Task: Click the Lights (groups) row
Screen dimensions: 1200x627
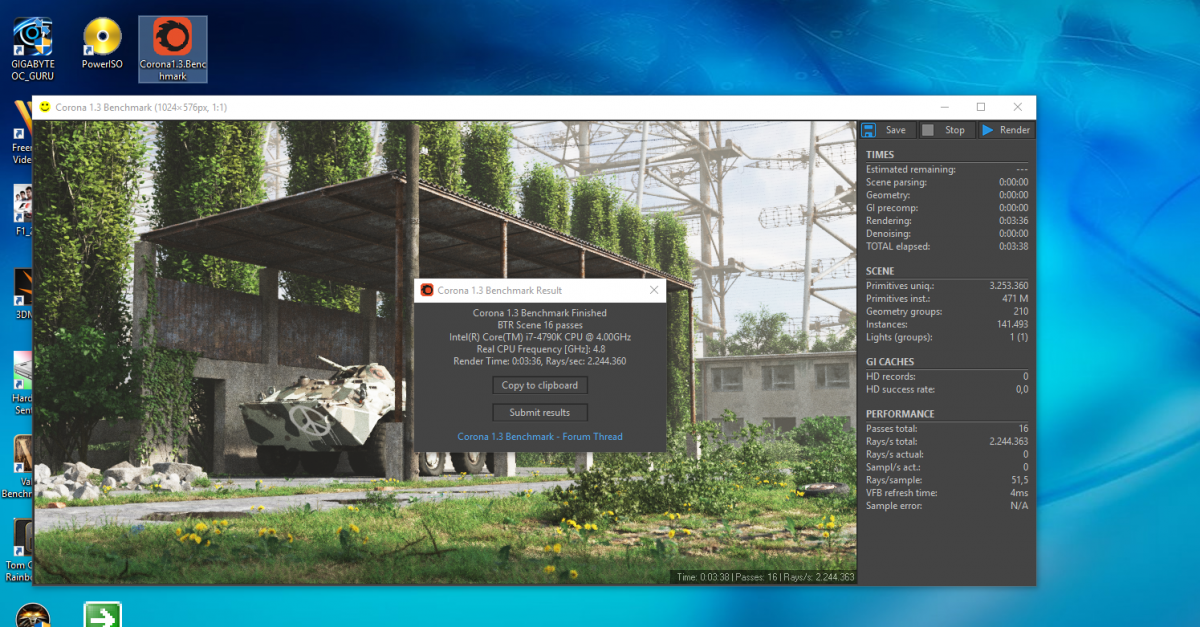Action: tap(946, 337)
